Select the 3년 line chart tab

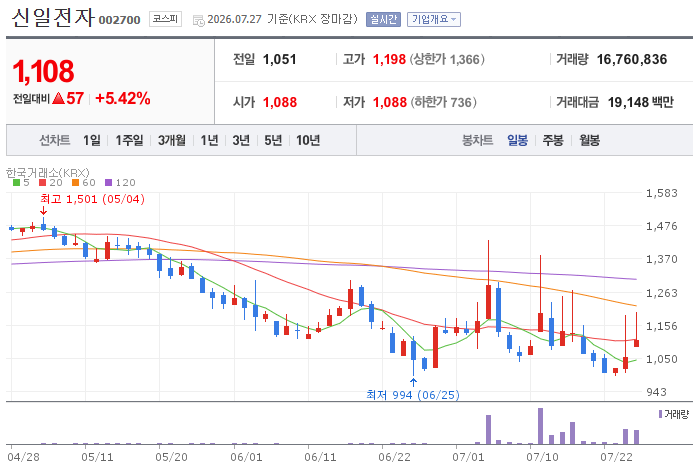tap(241, 141)
